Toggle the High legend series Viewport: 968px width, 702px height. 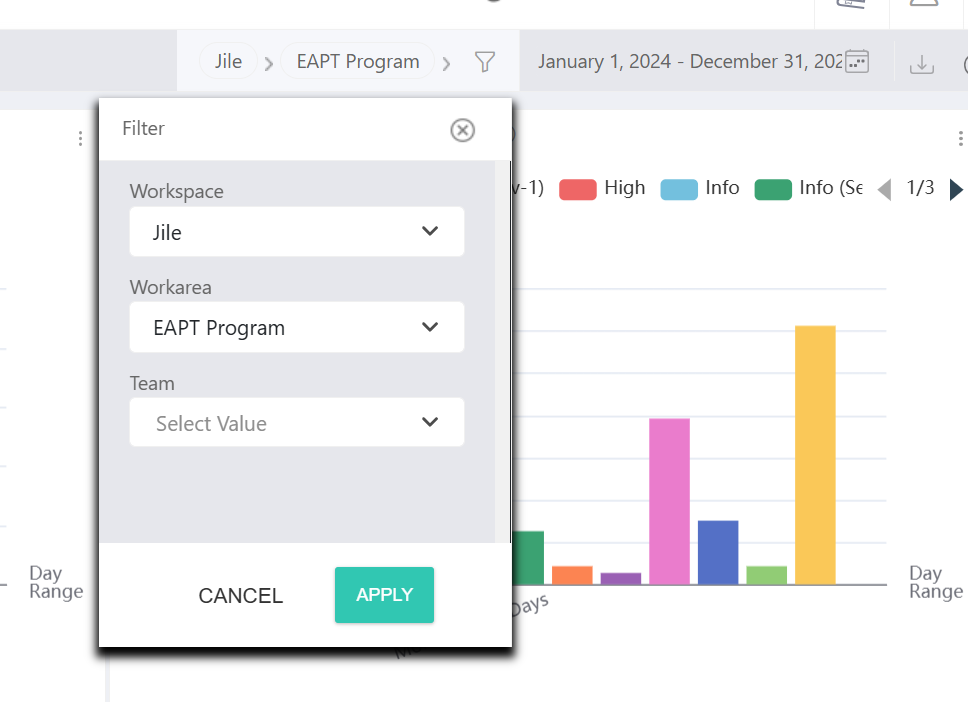click(x=602, y=188)
